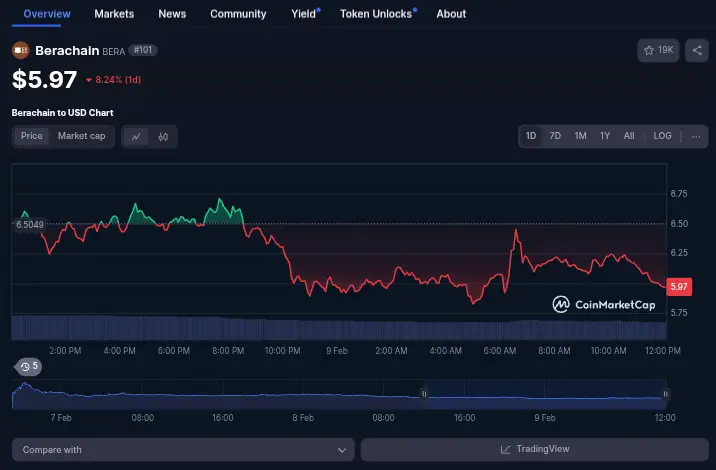Open the TradingView chart button
This screenshot has width=716, height=470.
click(x=535, y=449)
